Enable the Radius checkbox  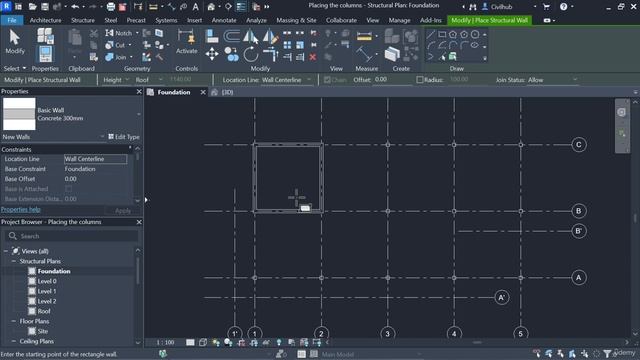click(x=420, y=80)
